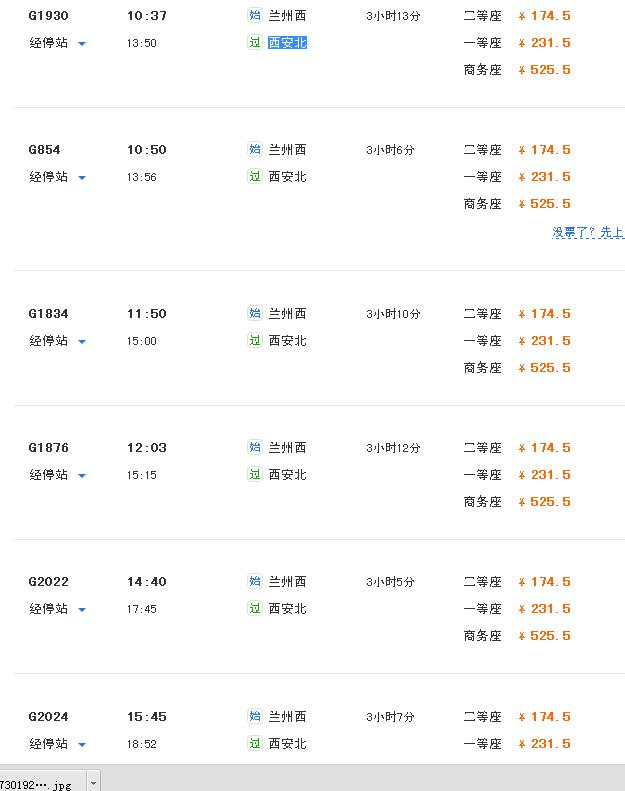Expand 经停站 stops list for G1834
Viewport: 625px width, 791px height.
pyautogui.click(x=58, y=341)
